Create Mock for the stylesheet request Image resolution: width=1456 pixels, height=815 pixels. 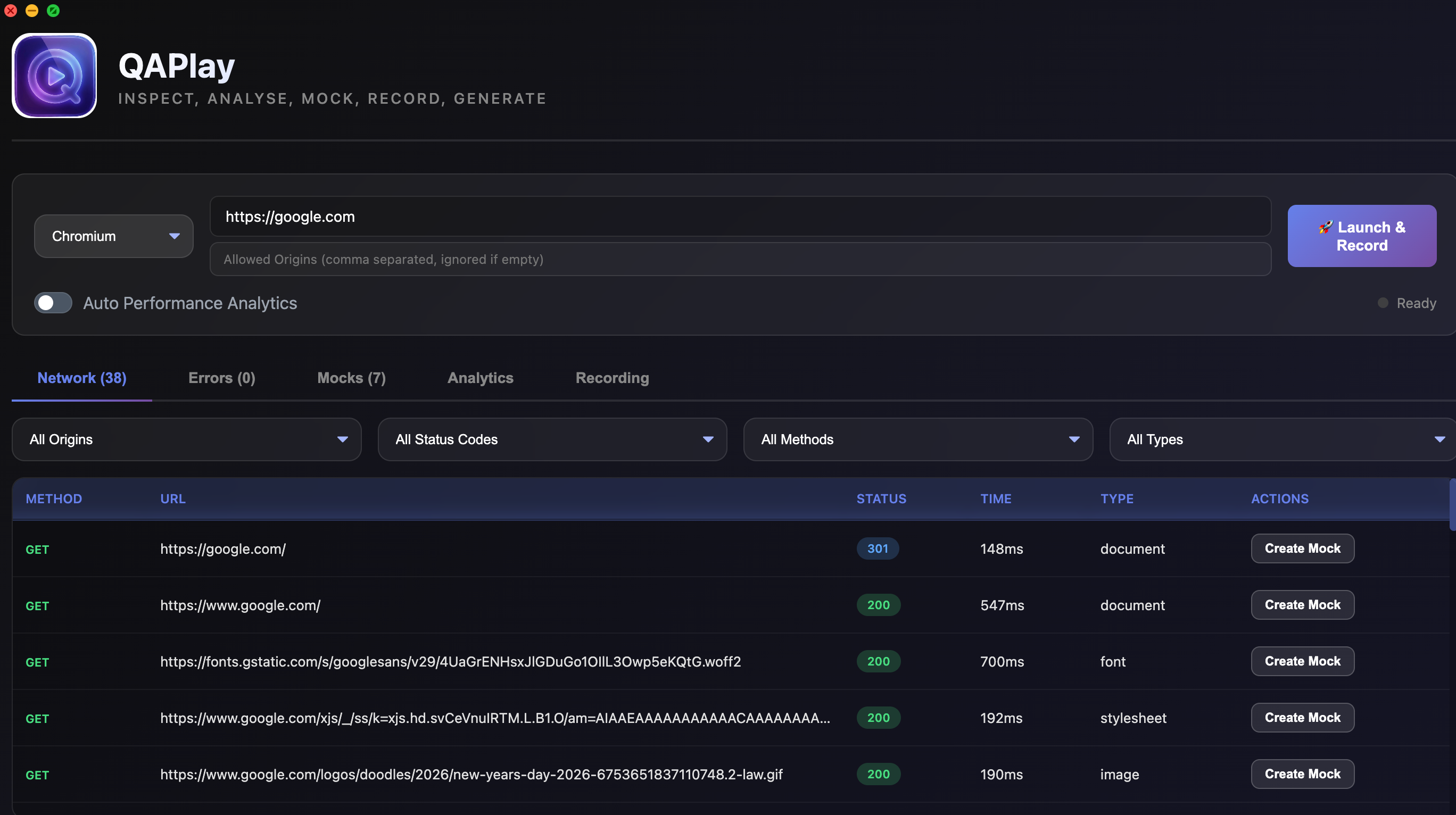(x=1302, y=717)
